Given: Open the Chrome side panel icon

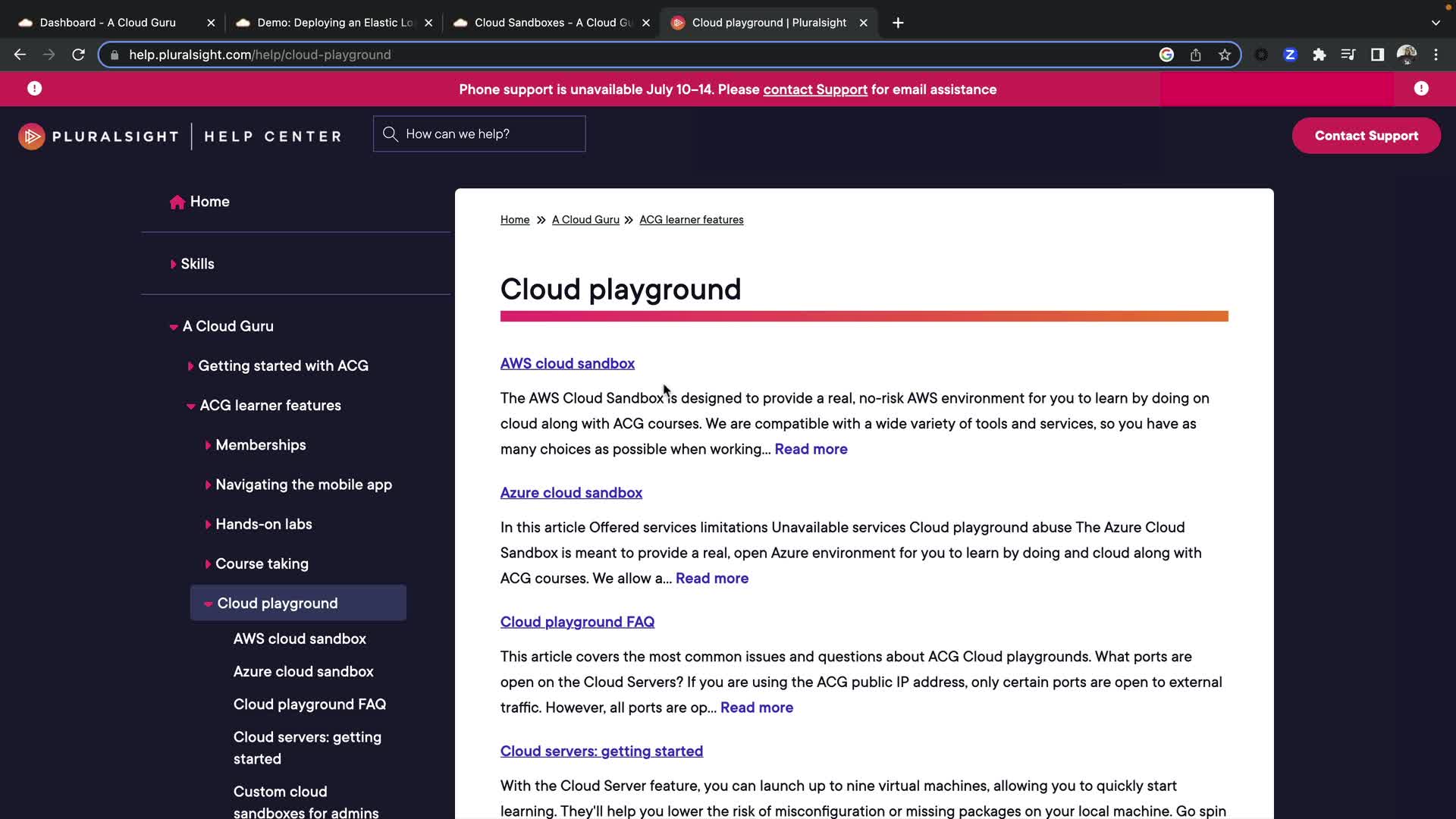Looking at the screenshot, I should click(1377, 55).
